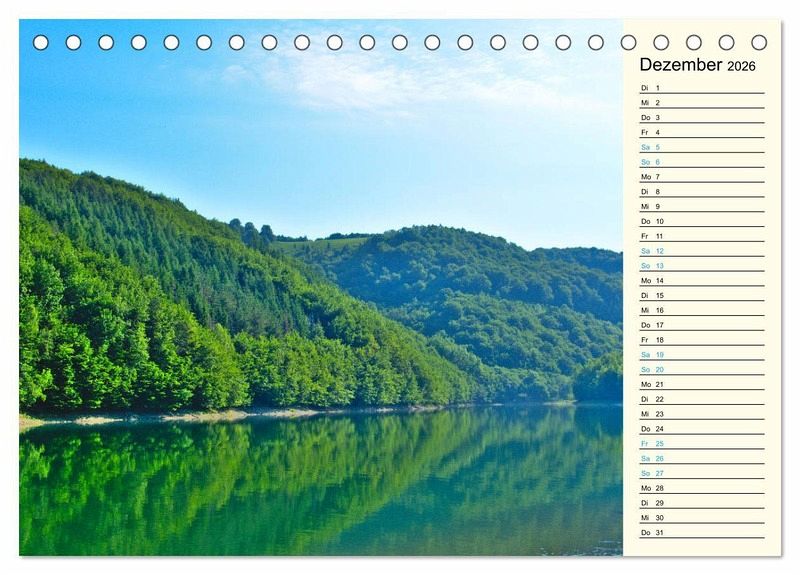The height and width of the screenshot is (575, 800).
Task: Pick Mo 28 in the calendar list
Action: (x=701, y=488)
